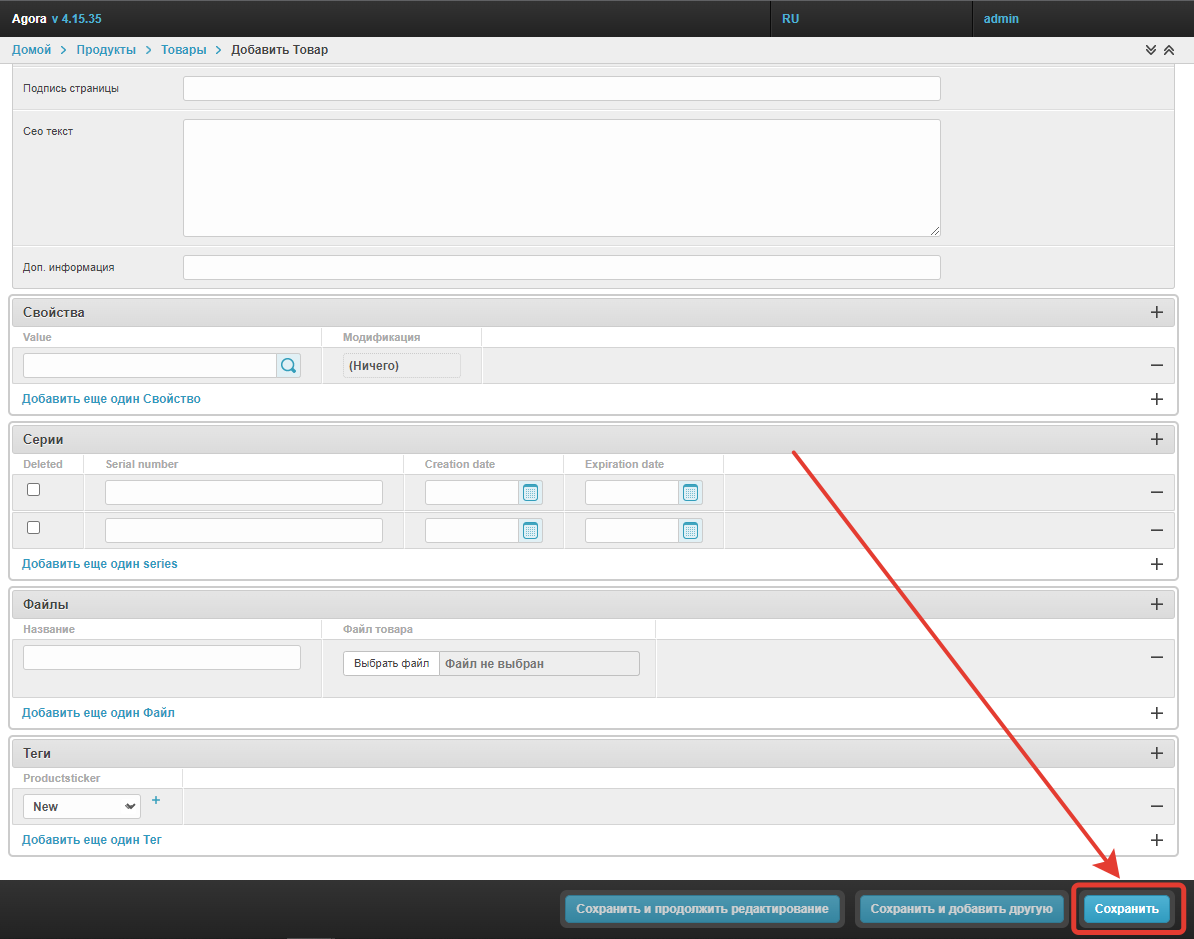The height and width of the screenshot is (939, 1194).
Task: Tick the Deleted checkbox in second series row
Action: [x=34, y=528]
